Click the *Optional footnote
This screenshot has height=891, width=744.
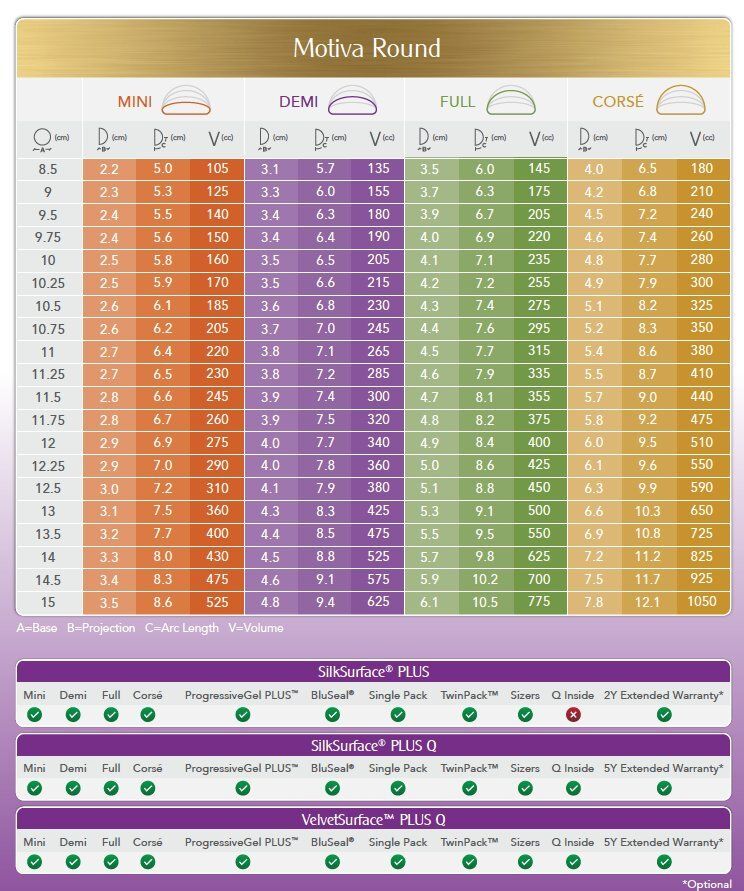point(706,884)
